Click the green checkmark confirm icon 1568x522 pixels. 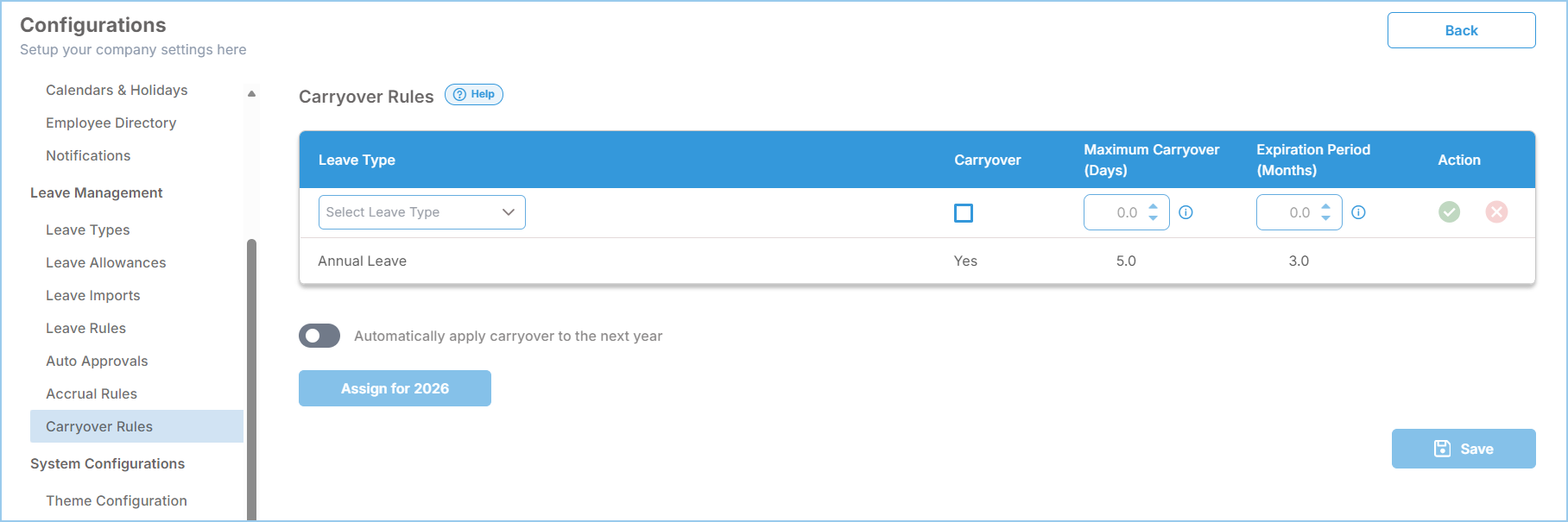(x=1449, y=211)
